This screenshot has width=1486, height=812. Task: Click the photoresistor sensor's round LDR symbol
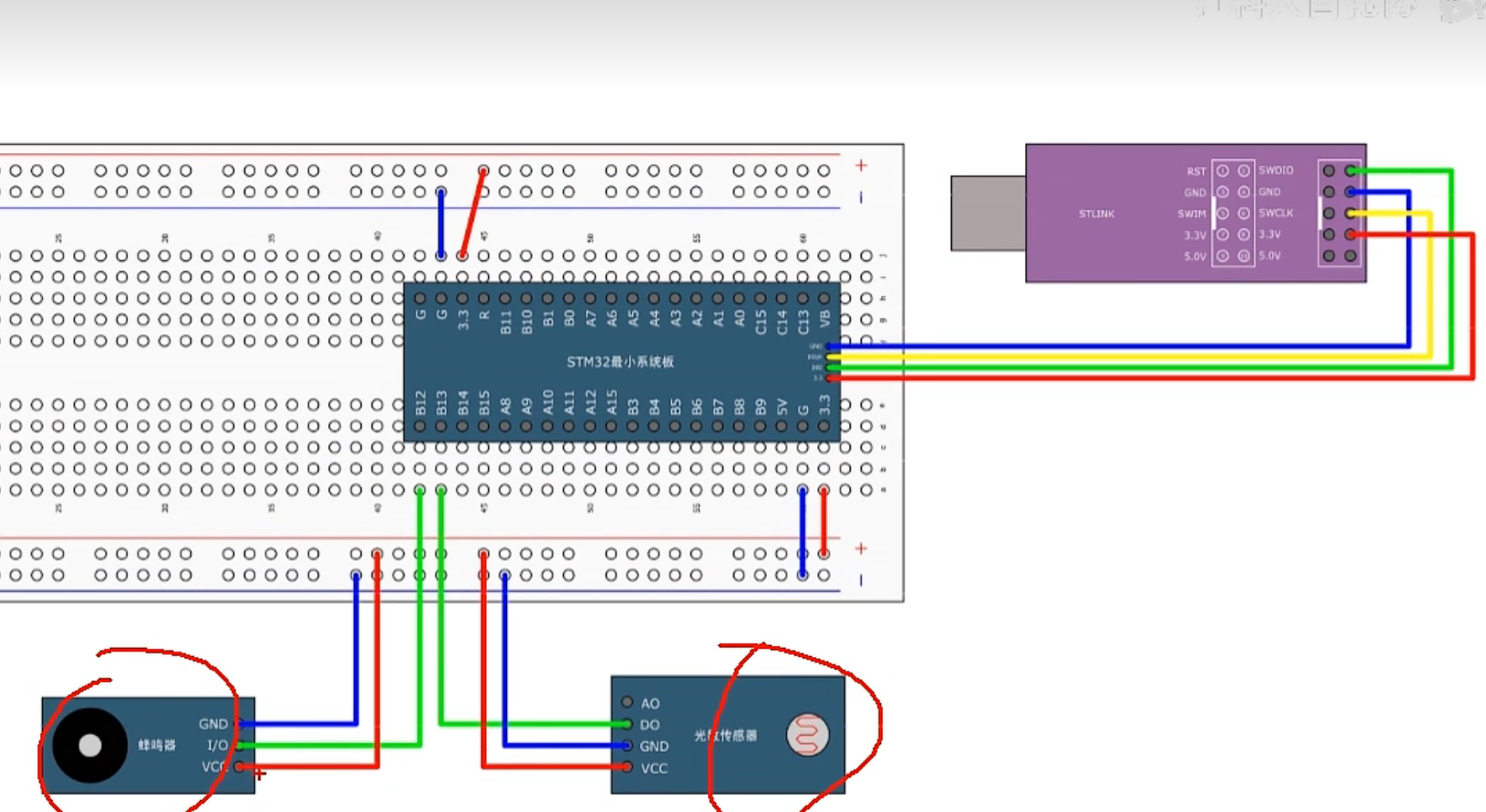807,734
